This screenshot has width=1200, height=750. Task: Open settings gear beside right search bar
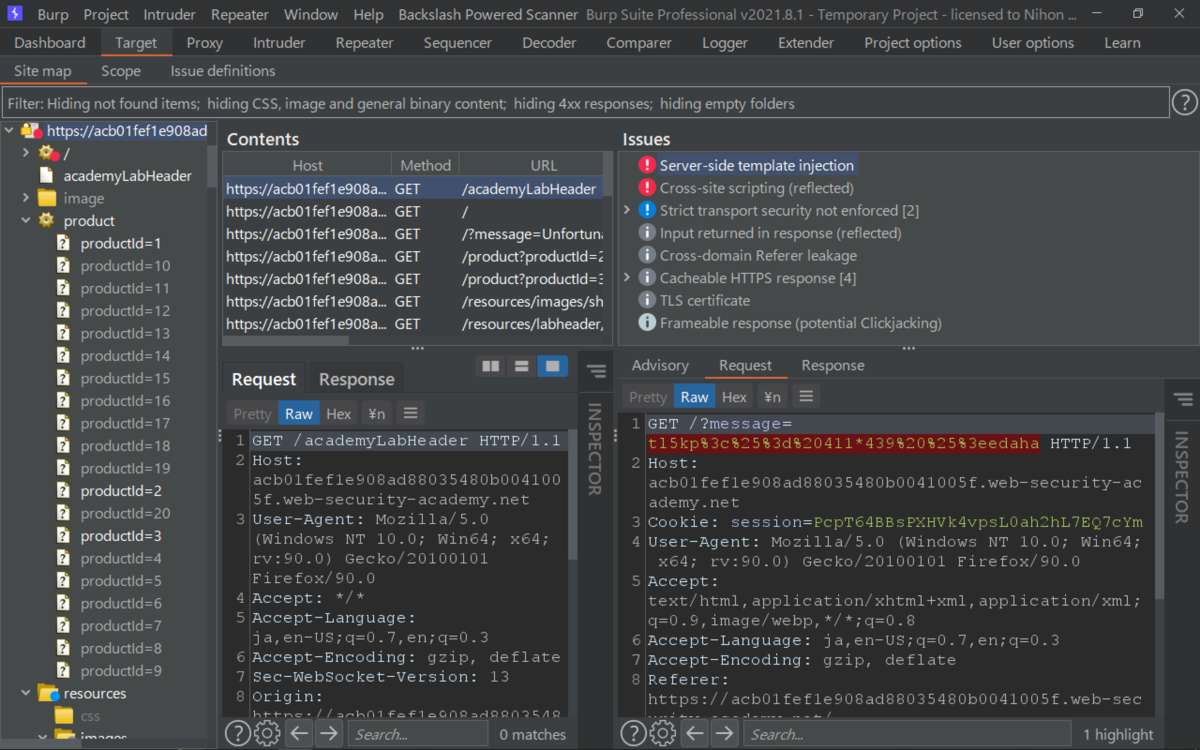(x=663, y=734)
